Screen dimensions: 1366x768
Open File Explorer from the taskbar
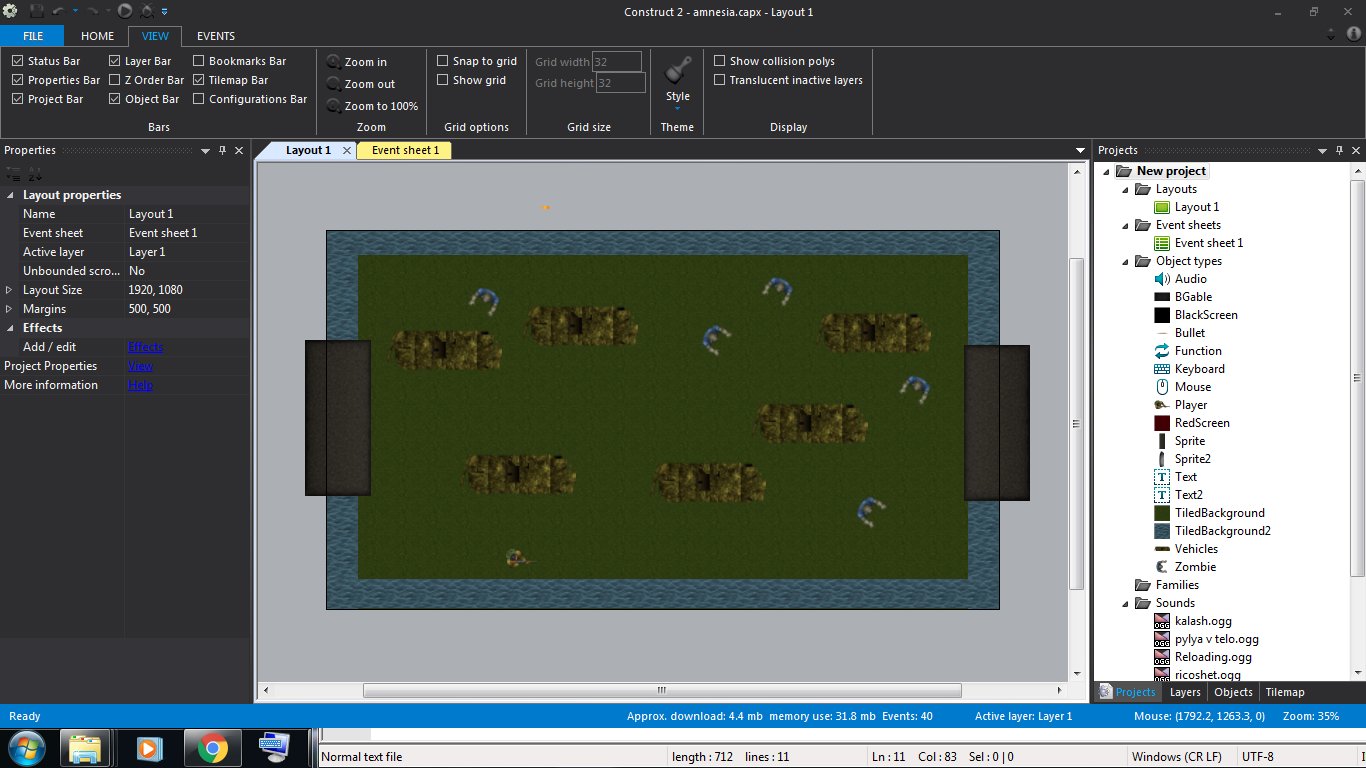(85, 748)
